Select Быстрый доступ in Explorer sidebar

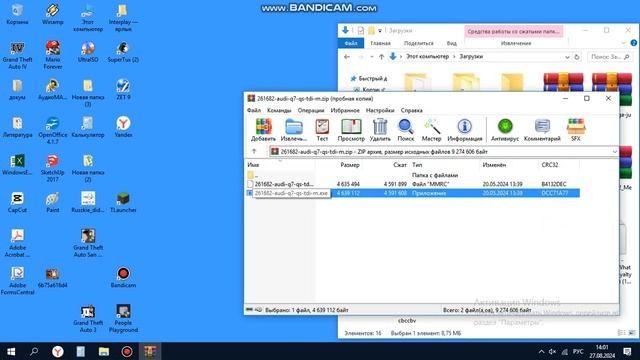(x=369, y=78)
